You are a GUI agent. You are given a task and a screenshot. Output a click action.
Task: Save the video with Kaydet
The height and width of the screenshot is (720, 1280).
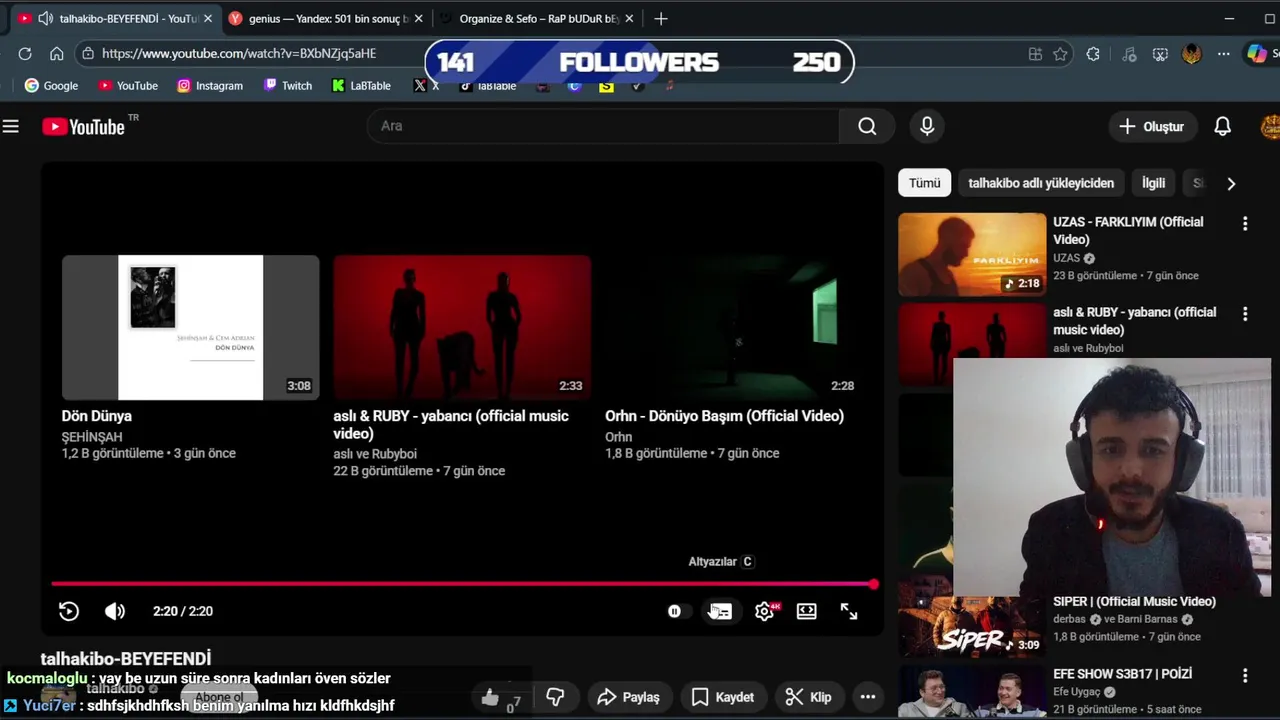coord(723,697)
